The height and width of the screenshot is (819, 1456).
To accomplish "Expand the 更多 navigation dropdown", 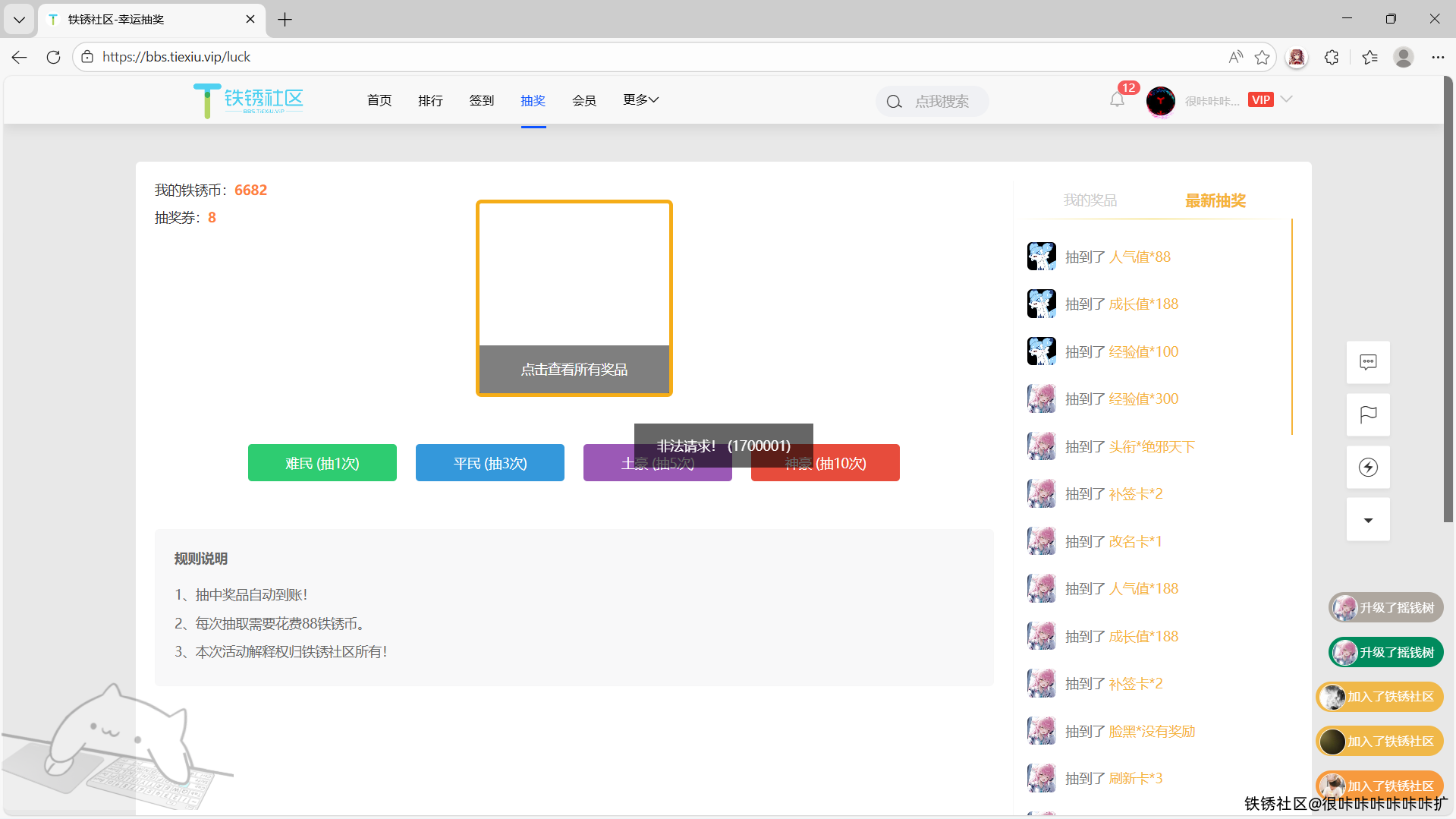I will 640,100.
